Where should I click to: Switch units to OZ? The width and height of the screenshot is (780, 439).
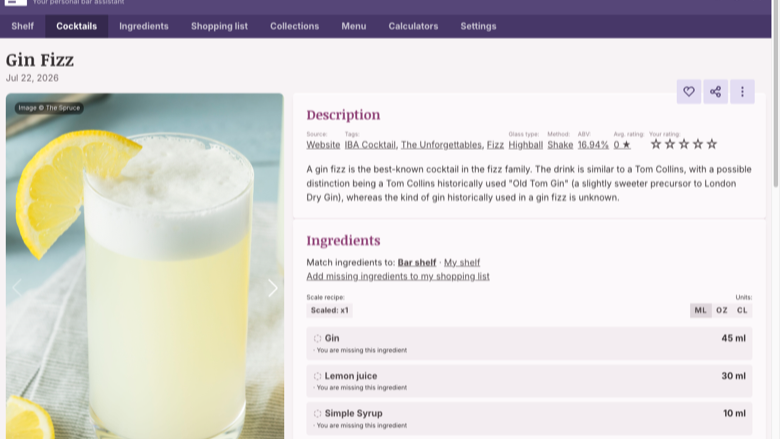point(722,310)
